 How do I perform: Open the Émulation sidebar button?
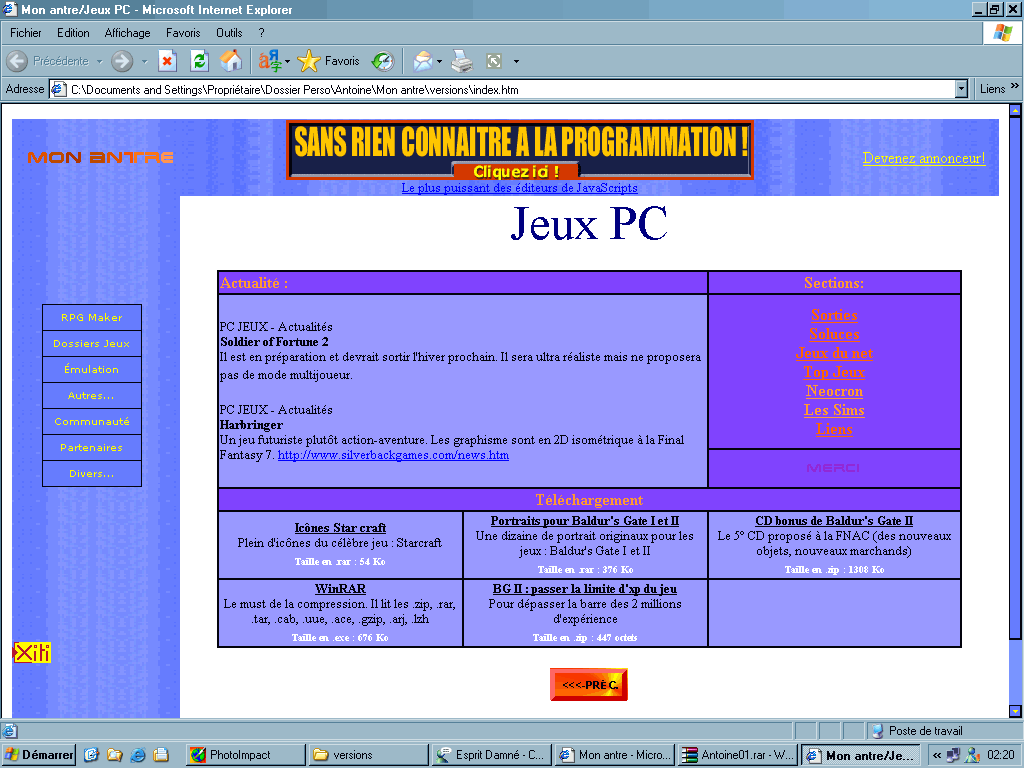coord(92,370)
